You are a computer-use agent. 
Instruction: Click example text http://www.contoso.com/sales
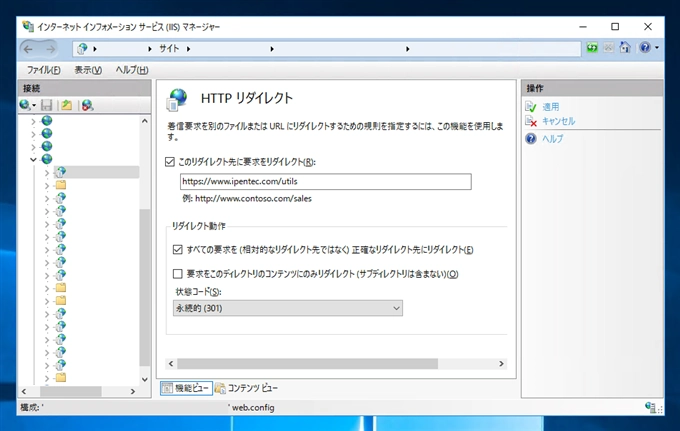pos(253,199)
